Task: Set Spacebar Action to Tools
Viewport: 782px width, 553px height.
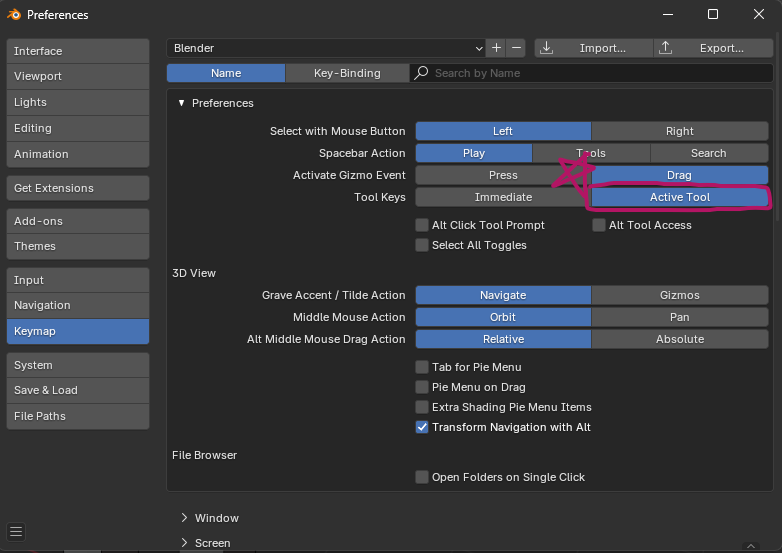Action: (591, 153)
